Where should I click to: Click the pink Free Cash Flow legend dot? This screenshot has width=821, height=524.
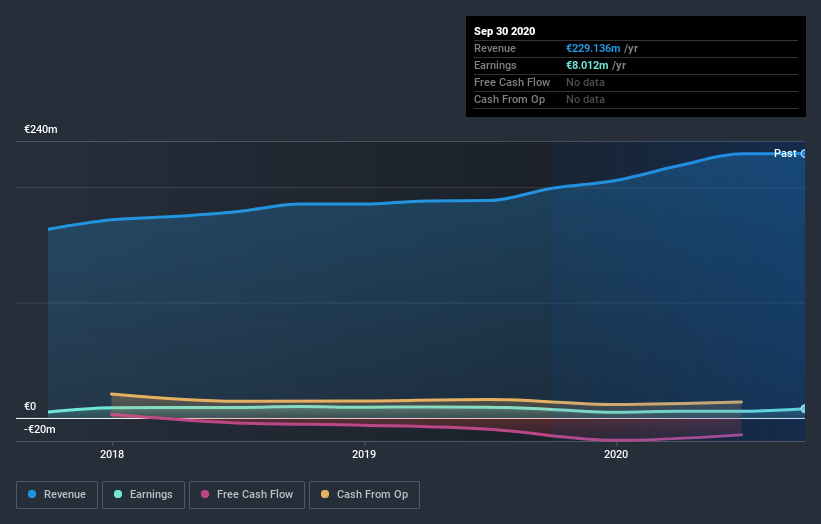tap(205, 494)
